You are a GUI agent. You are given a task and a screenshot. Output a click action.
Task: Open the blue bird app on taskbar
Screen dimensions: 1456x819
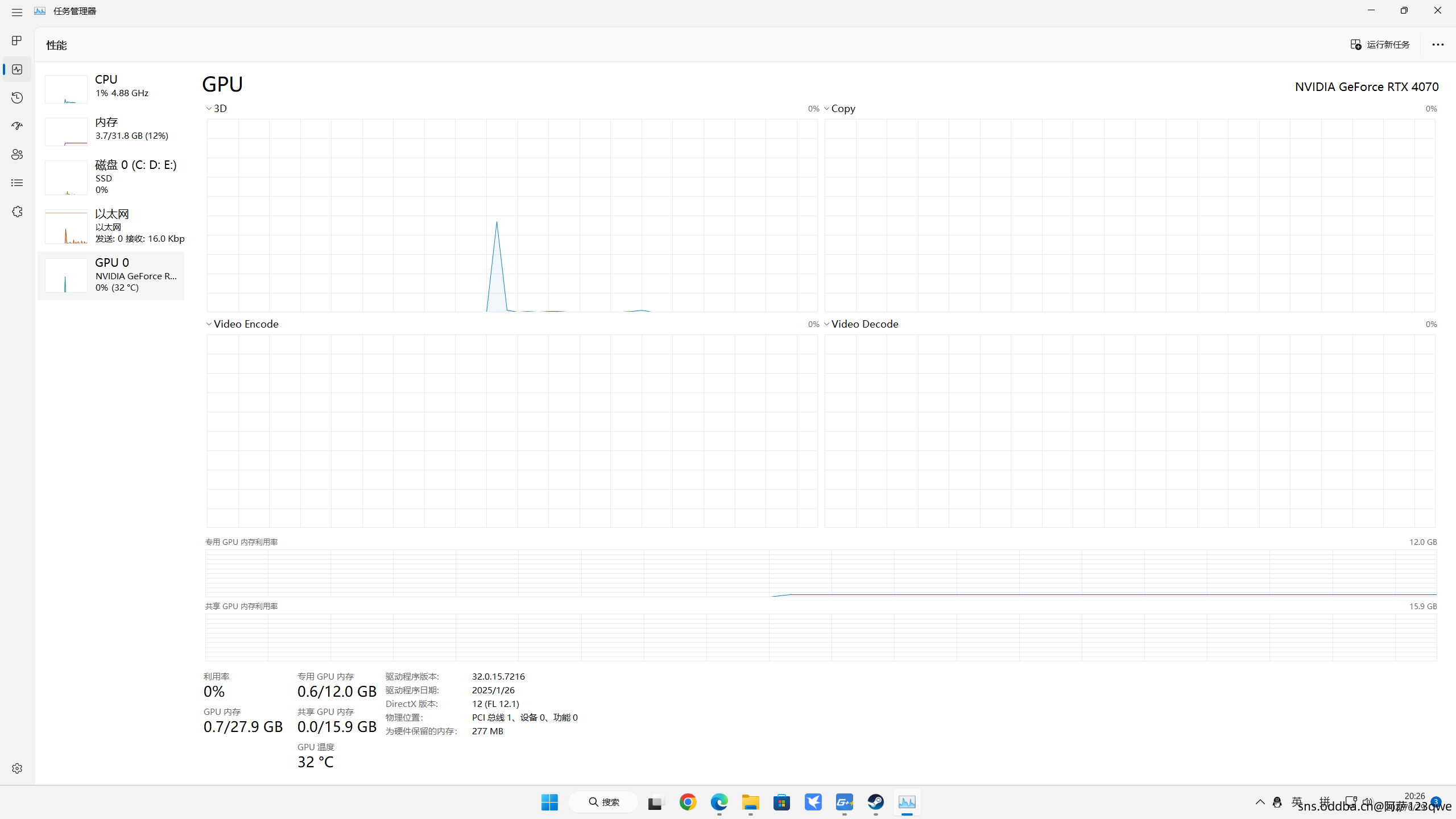[813, 802]
